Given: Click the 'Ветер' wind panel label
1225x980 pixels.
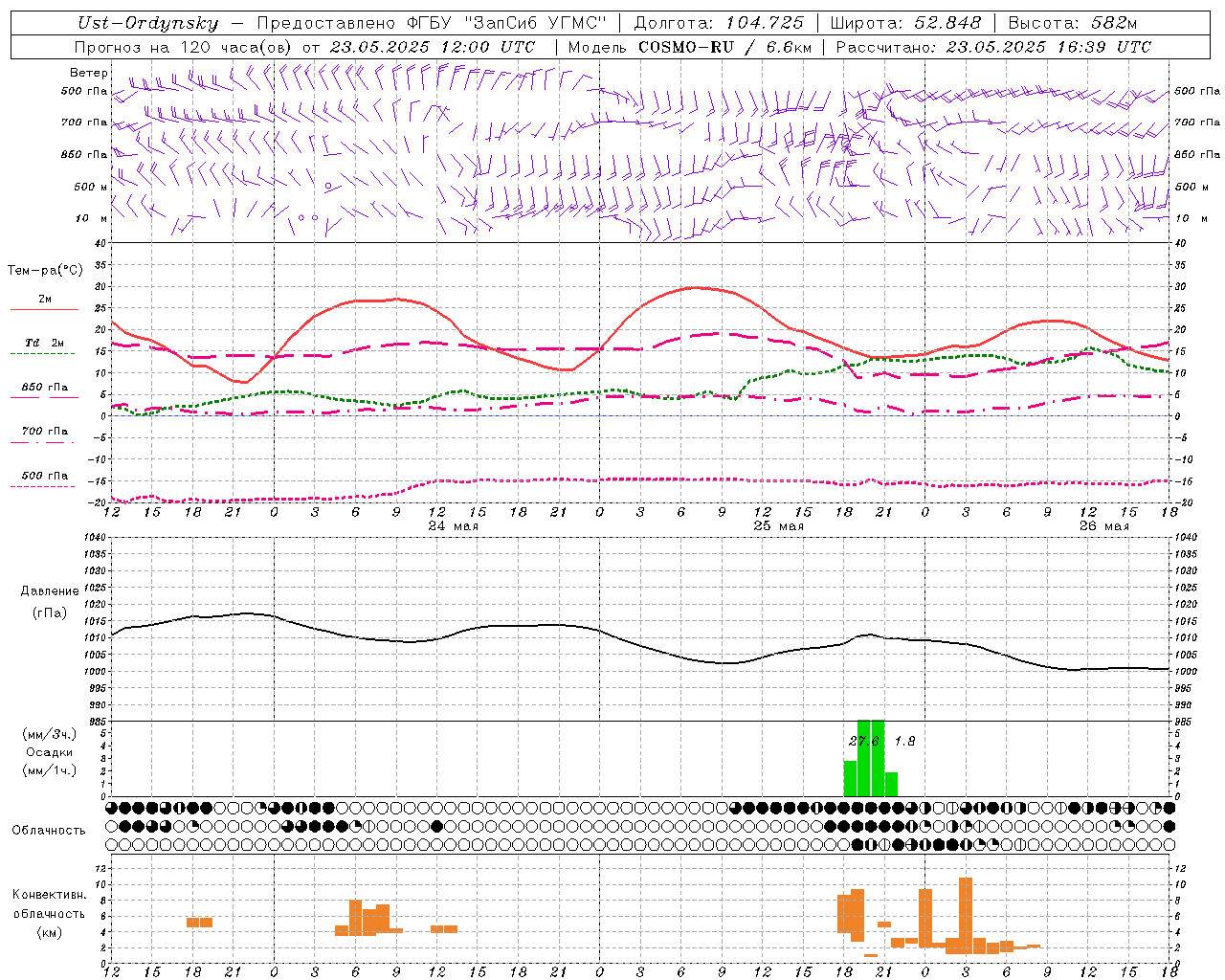Looking at the screenshot, I should pyautogui.click(x=89, y=73).
